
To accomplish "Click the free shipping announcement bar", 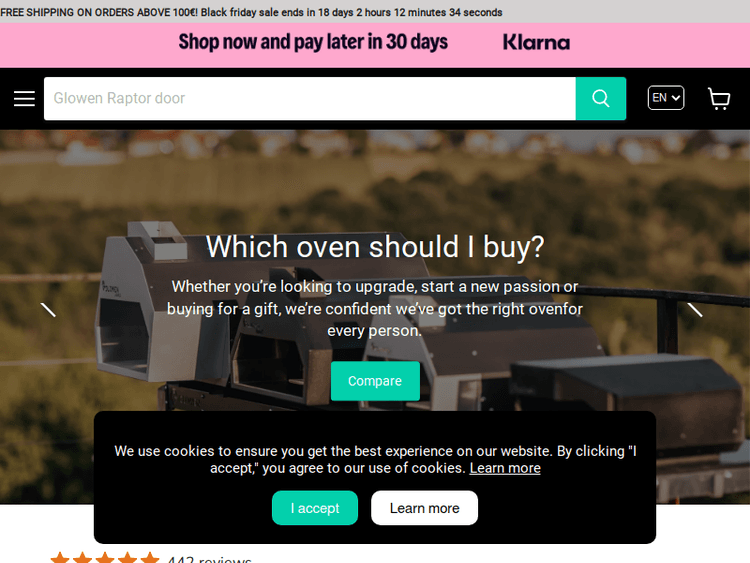I will point(375,12).
